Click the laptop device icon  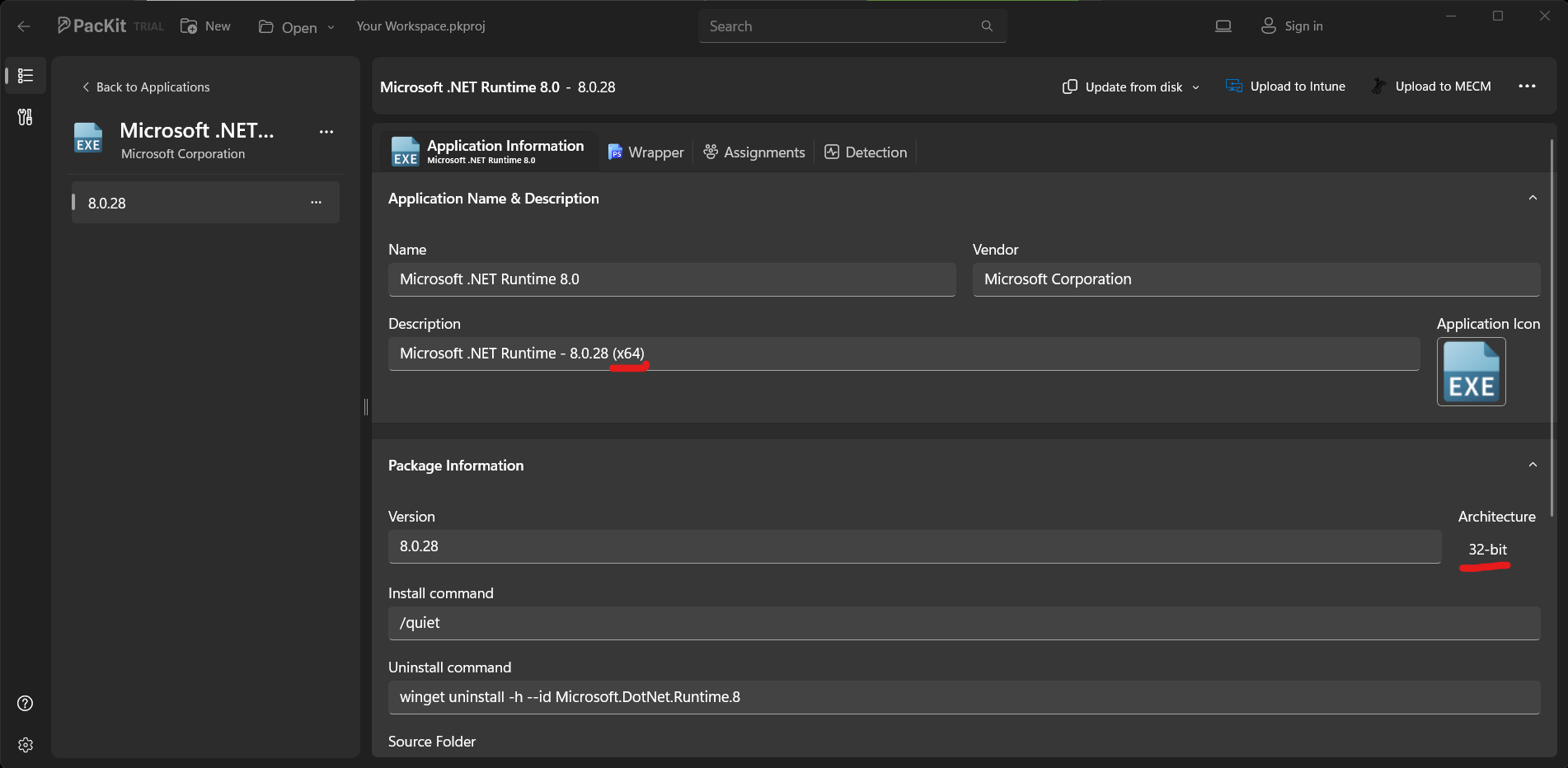pos(1223,26)
